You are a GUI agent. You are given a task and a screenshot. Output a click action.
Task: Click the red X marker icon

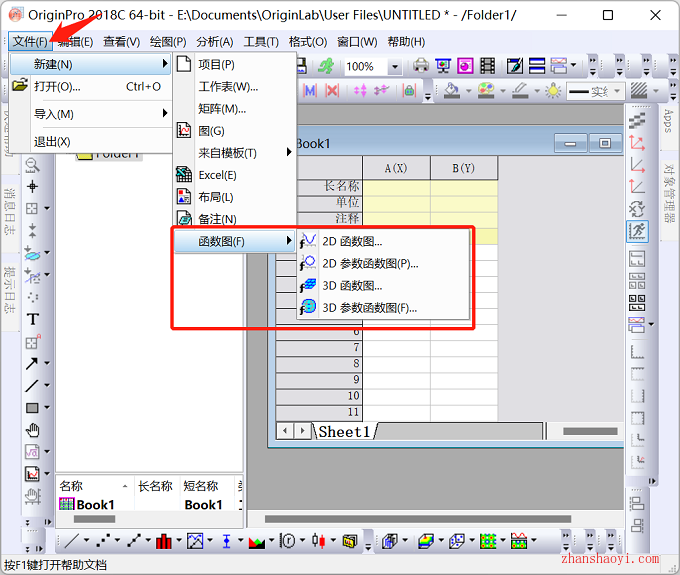point(332,90)
